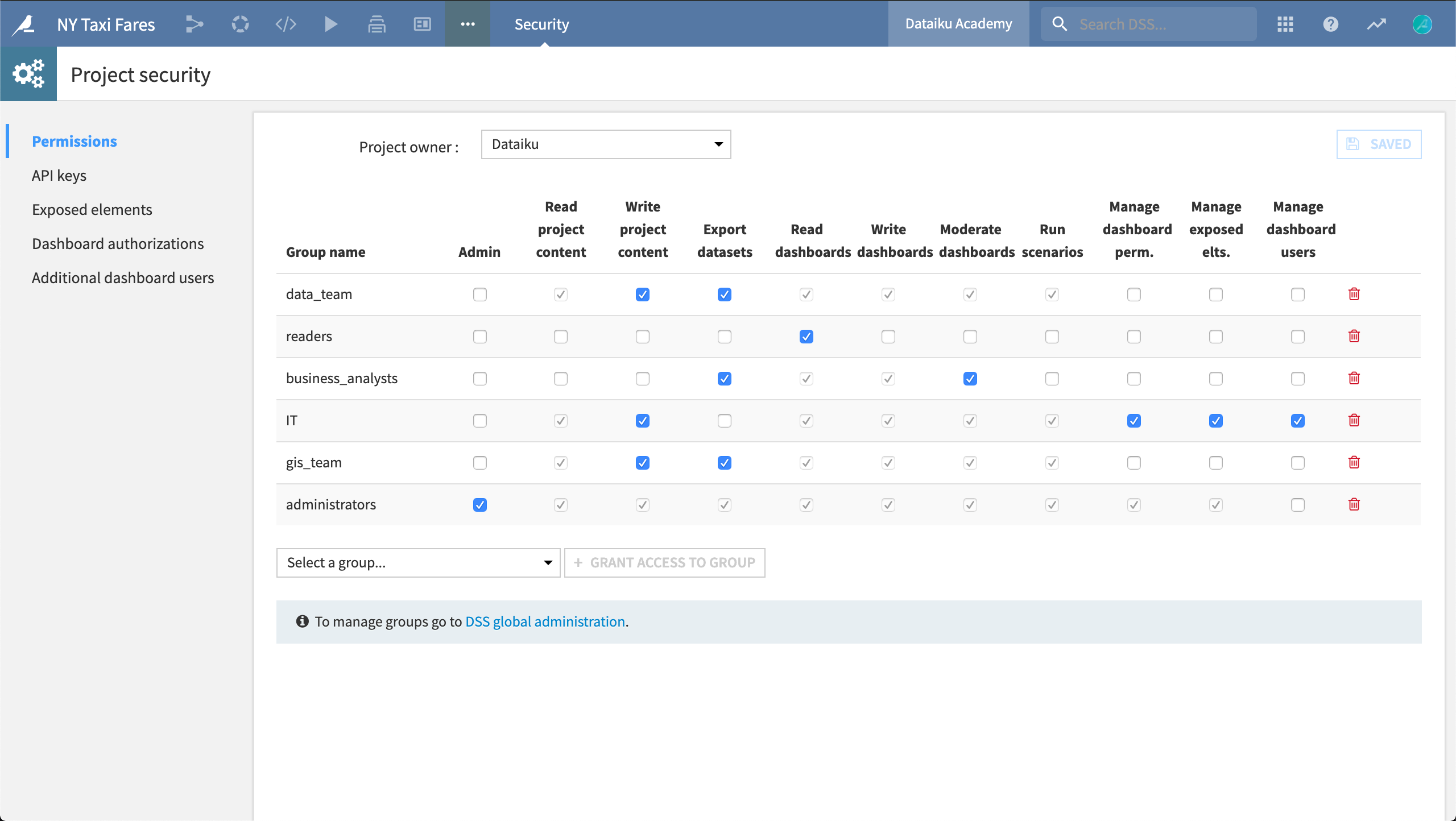This screenshot has height=821, width=1456.
Task: Click the NY Taxi Fares project name
Action: pos(106,24)
